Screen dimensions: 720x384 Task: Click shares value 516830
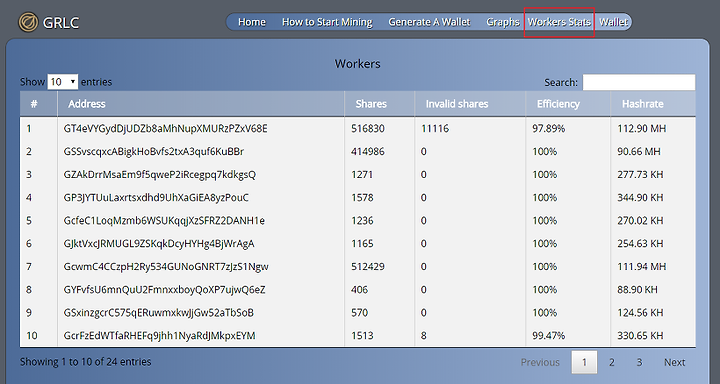pos(368,129)
